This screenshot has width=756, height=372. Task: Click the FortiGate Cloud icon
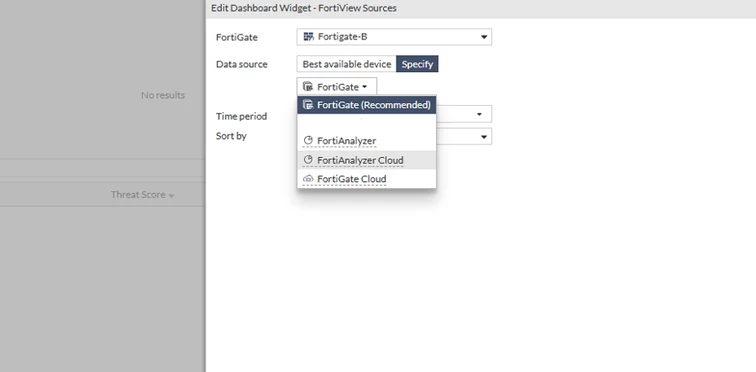pos(308,179)
